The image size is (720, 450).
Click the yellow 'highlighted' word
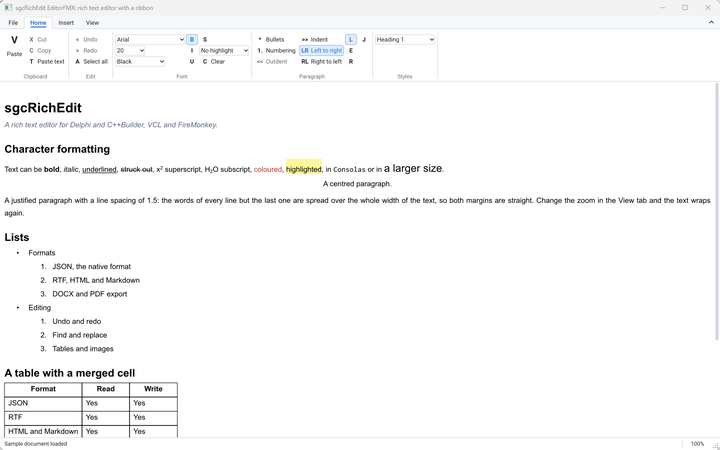[304, 169]
